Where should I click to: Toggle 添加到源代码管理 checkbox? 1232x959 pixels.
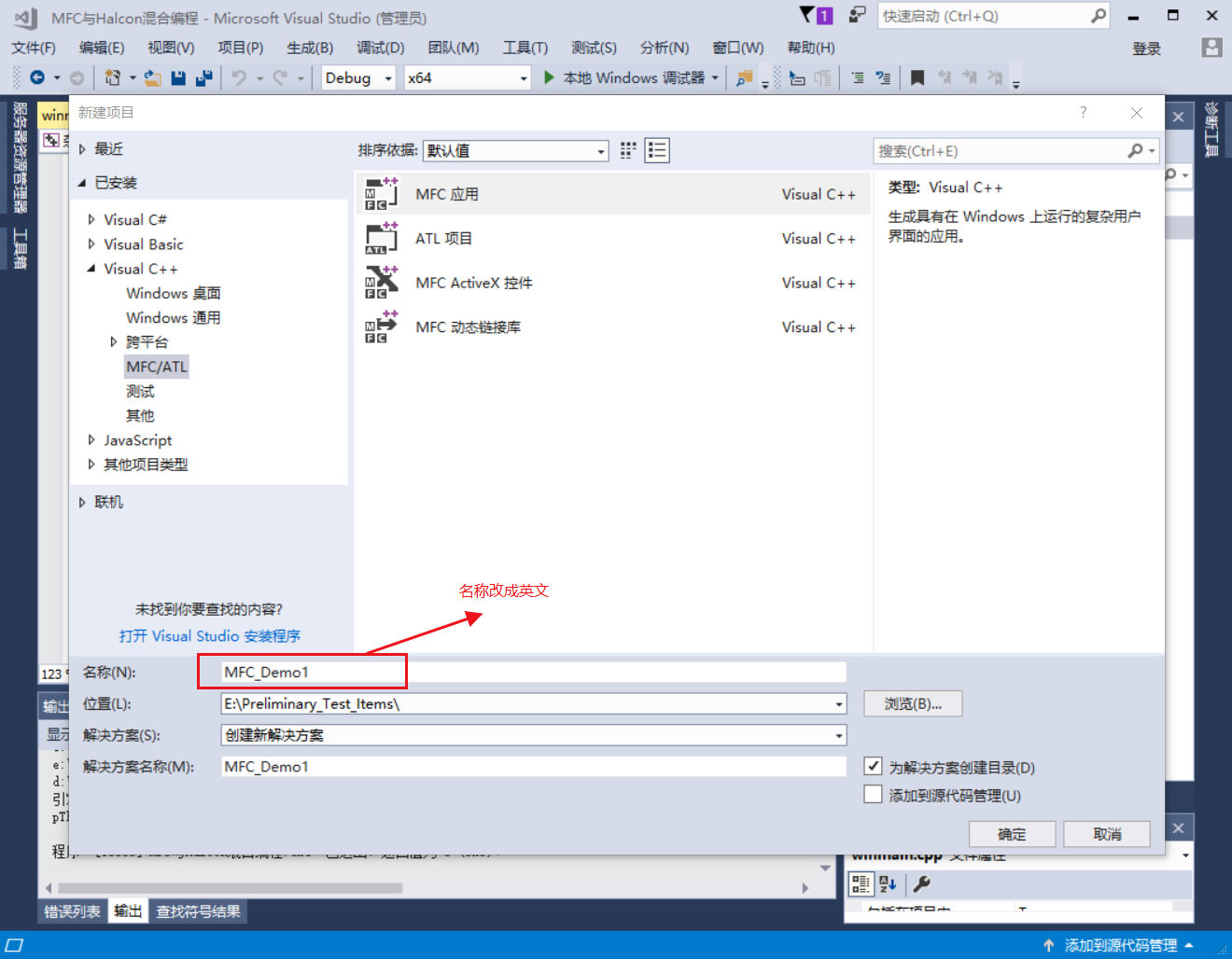pos(873,794)
